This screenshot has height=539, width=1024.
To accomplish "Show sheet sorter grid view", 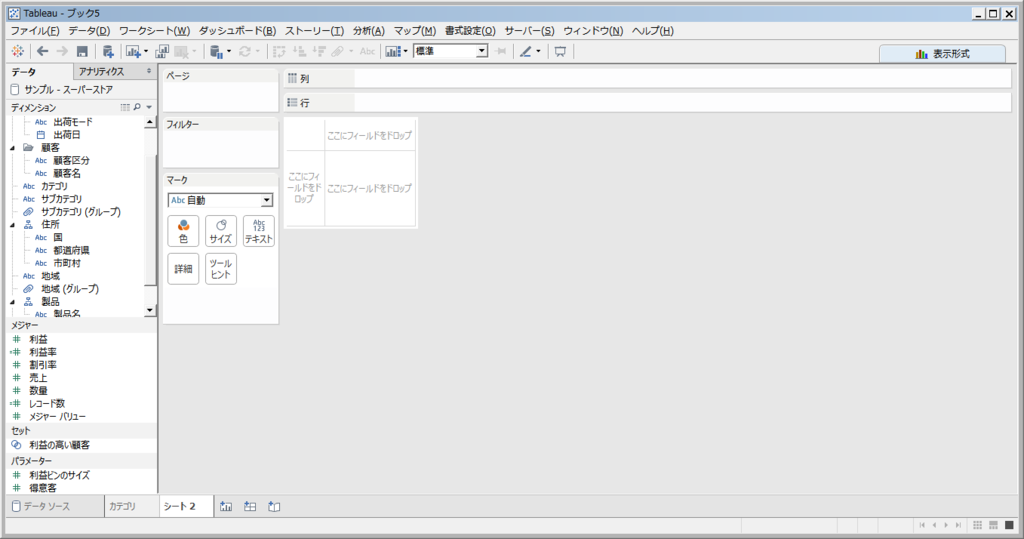I will coord(978,525).
